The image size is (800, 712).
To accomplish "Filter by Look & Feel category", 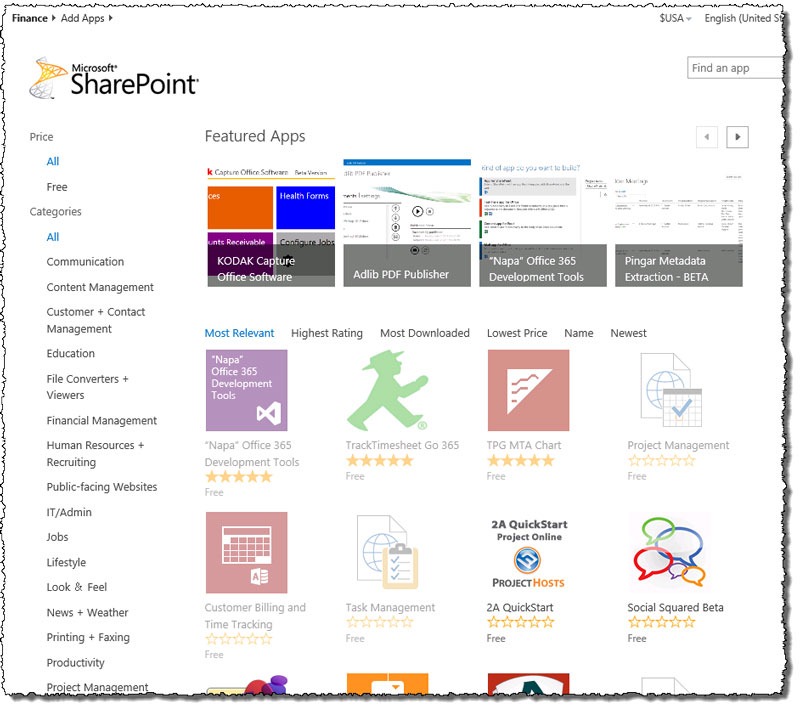I will (77, 587).
